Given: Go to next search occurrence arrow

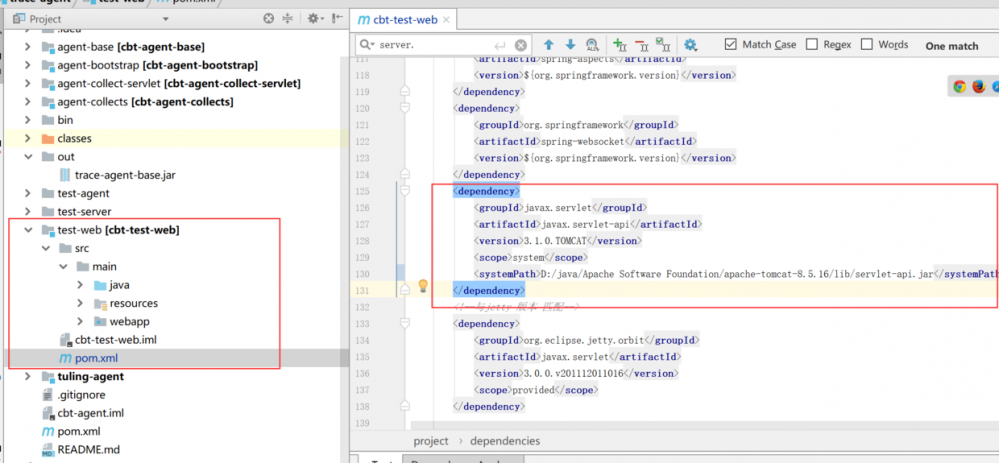Looking at the screenshot, I should [x=570, y=45].
